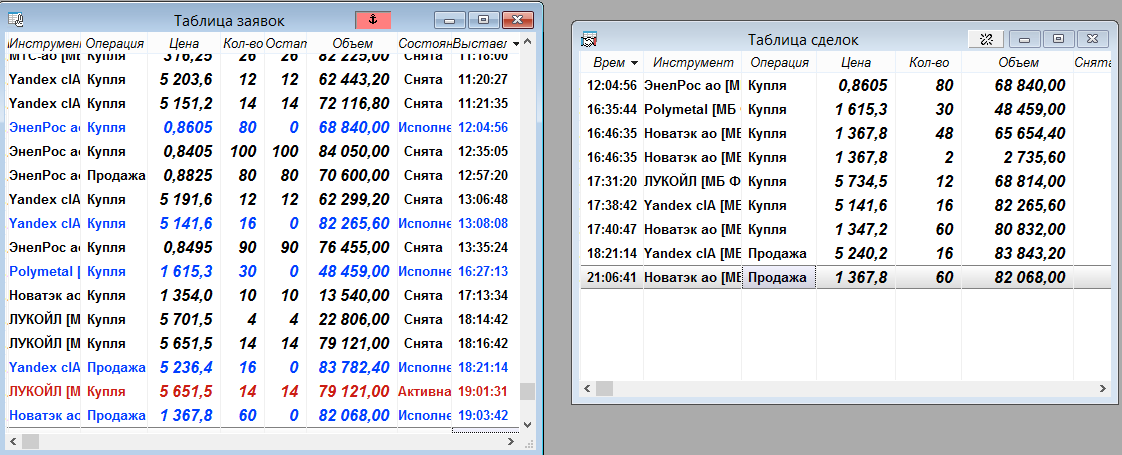Click the Снята column header in trades table

[x=1093, y=63]
